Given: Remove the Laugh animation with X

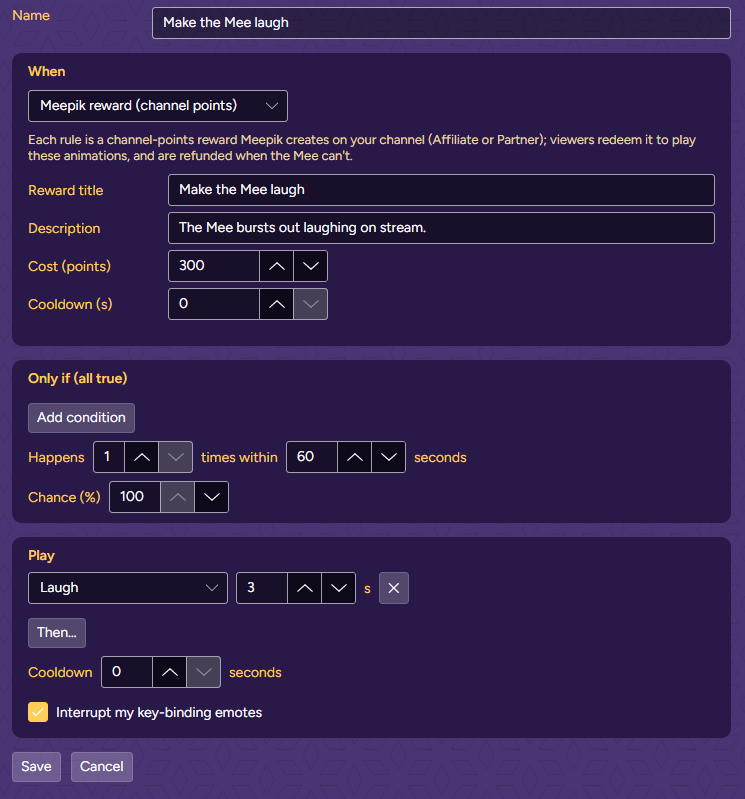Looking at the screenshot, I should click(394, 588).
